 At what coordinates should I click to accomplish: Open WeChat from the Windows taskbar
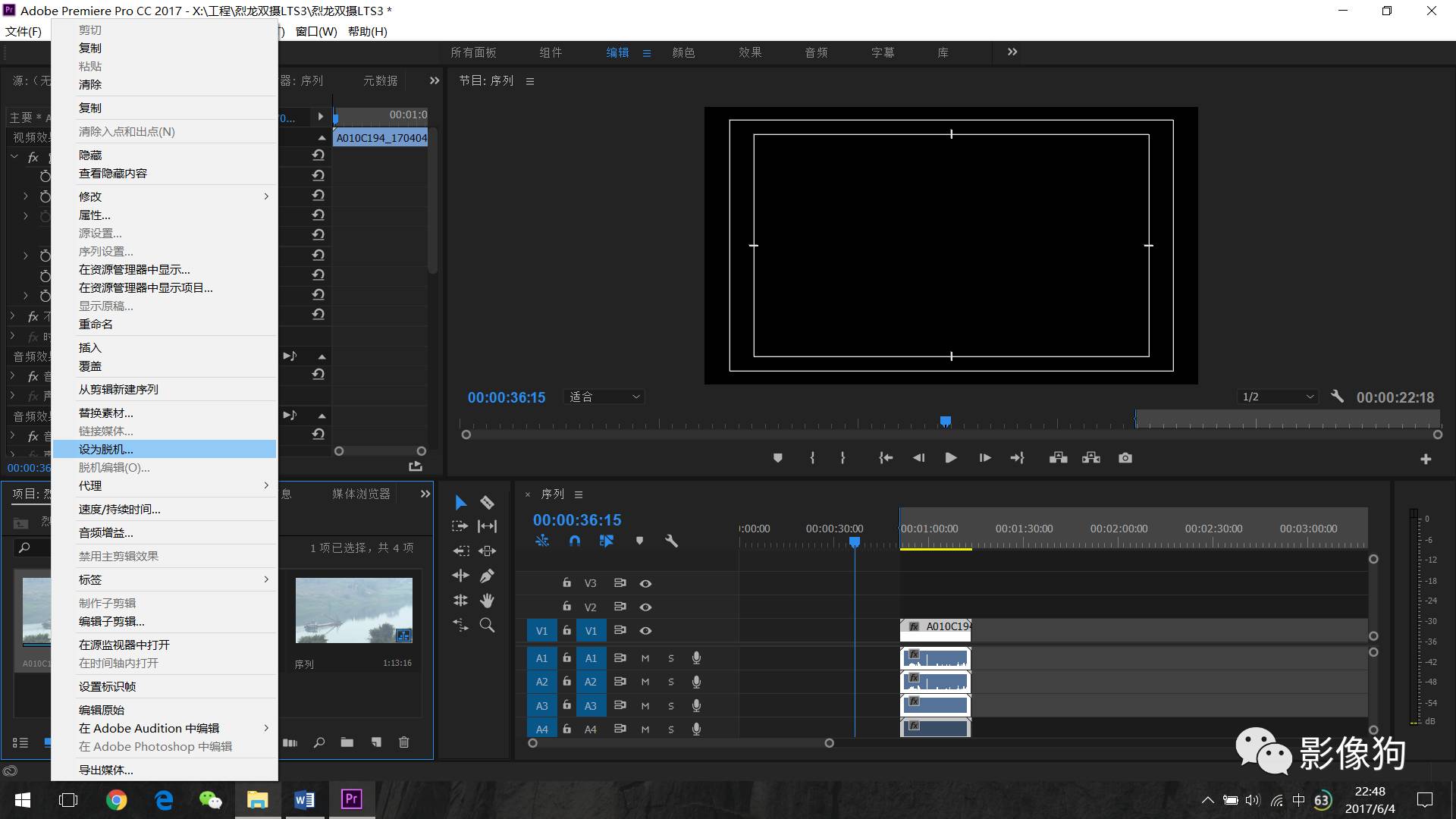pyautogui.click(x=210, y=800)
